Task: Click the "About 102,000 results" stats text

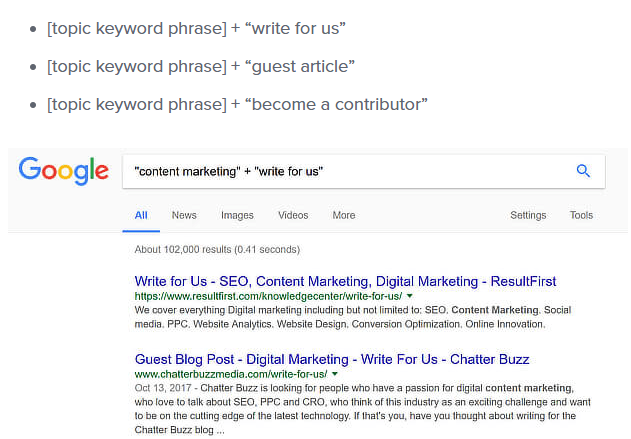Action: pos(217,249)
